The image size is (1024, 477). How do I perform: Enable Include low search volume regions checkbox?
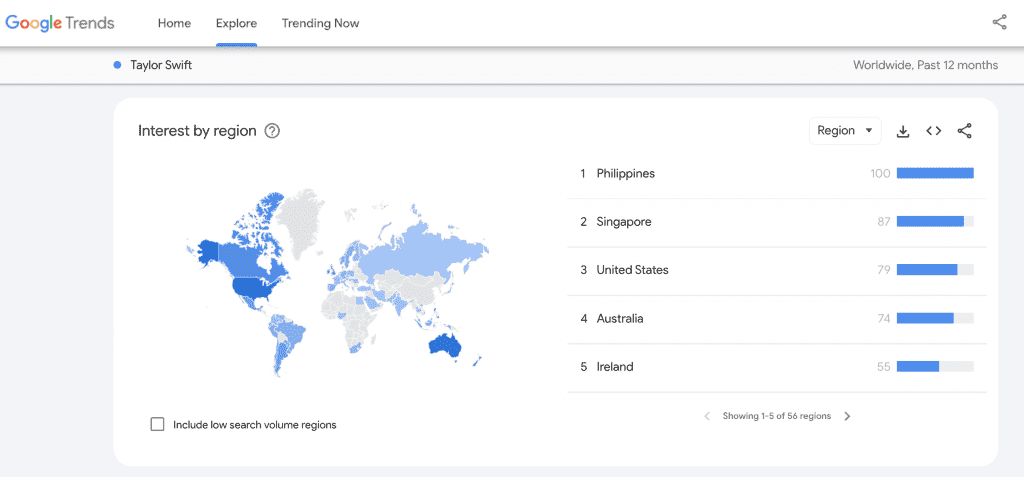[157, 425]
